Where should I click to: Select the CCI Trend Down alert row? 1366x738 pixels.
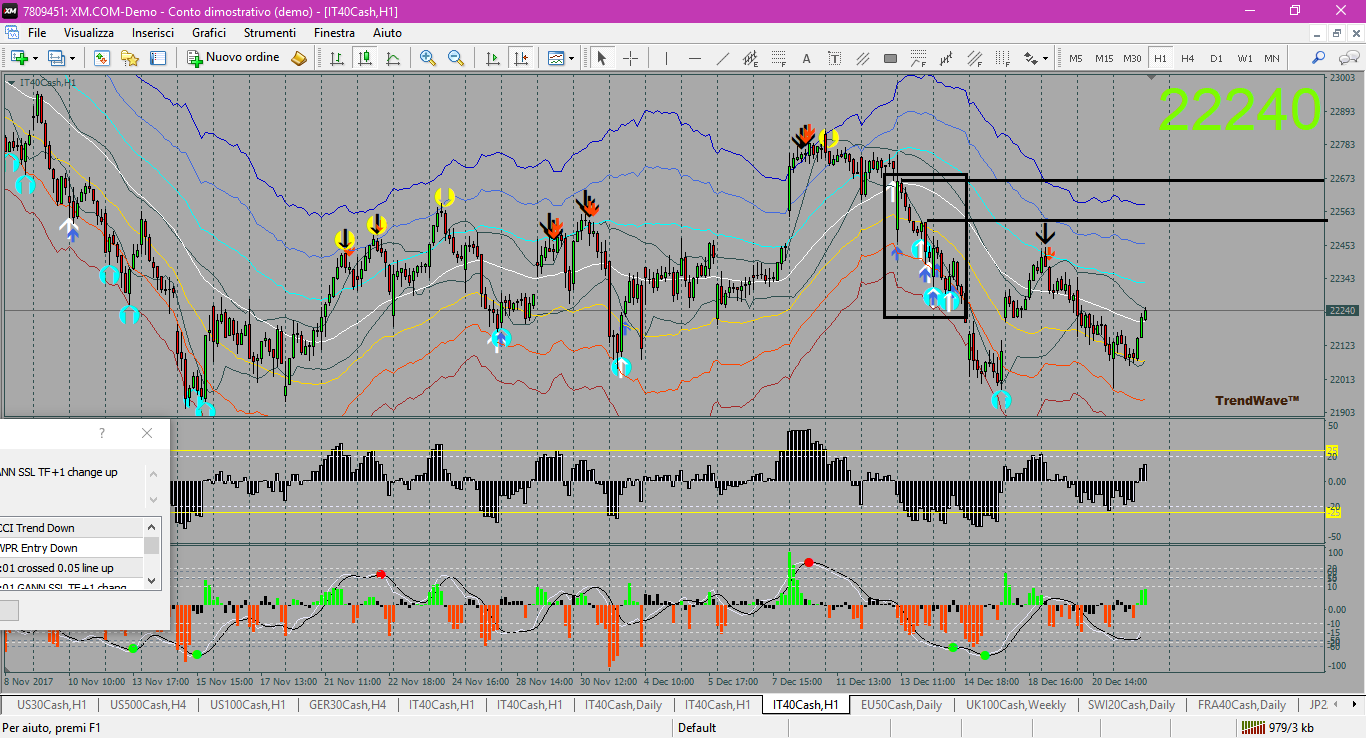[72, 528]
